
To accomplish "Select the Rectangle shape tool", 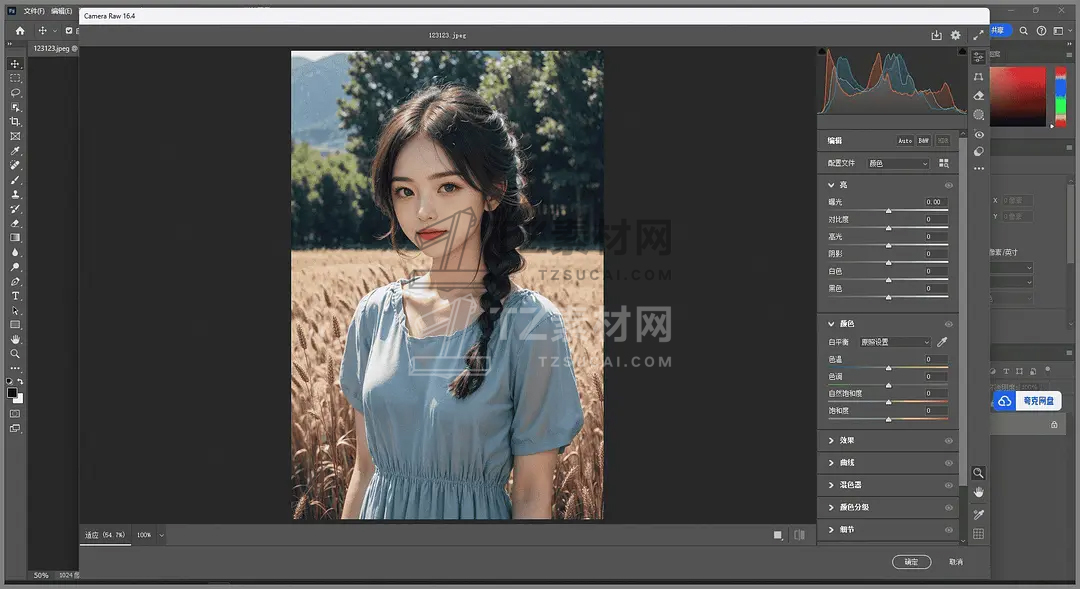I will click(15, 324).
